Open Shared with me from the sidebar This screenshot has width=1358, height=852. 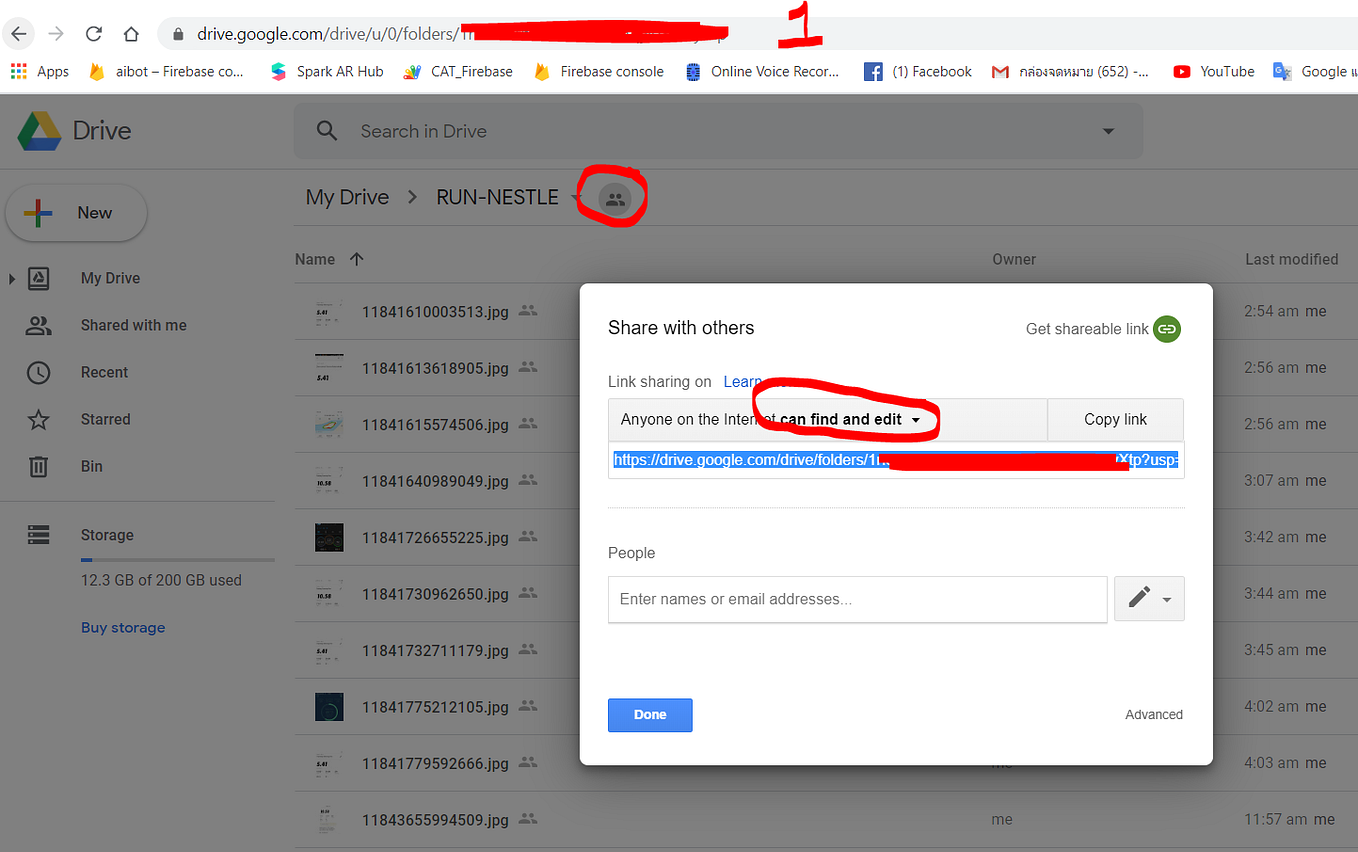tap(37, 325)
